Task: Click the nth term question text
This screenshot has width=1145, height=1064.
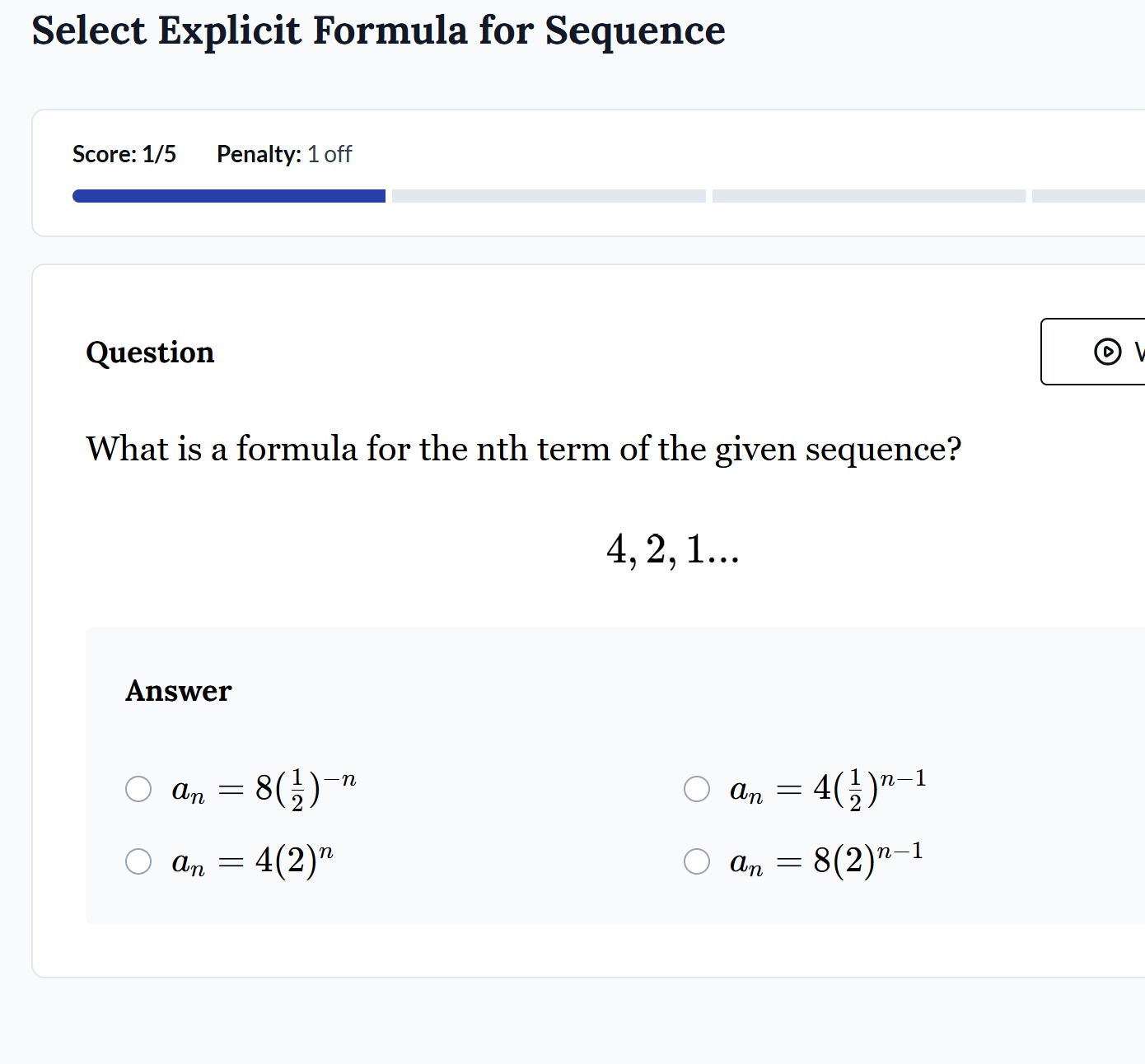Action: click(x=524, y=450)
